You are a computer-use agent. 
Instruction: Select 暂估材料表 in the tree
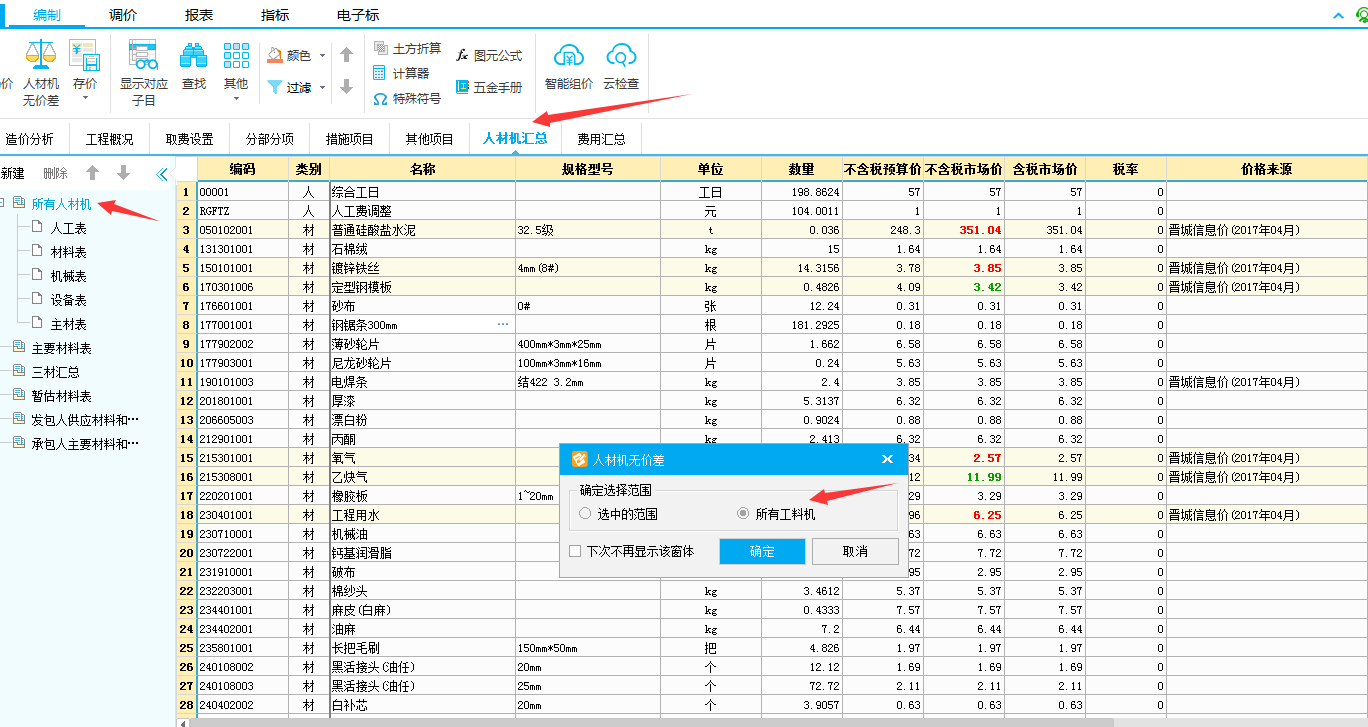coord(61,396)
